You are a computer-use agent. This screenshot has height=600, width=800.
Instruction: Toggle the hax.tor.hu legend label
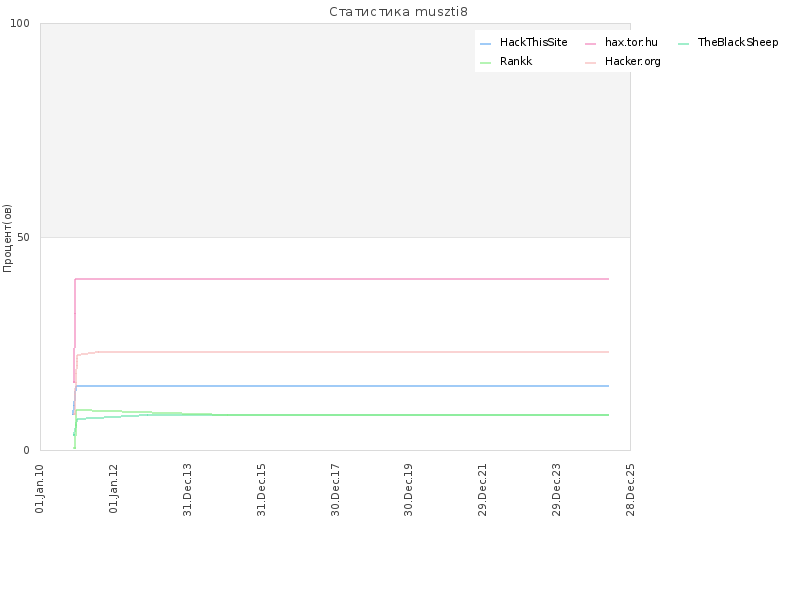coord(631,42)
